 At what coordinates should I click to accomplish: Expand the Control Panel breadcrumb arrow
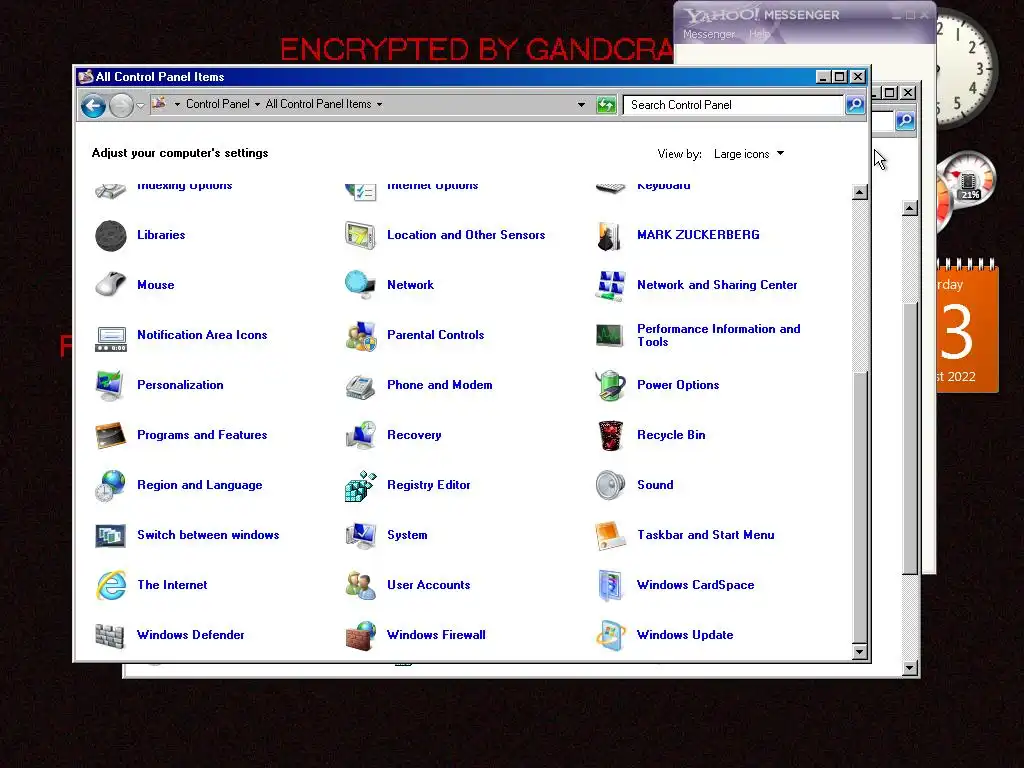257,104
